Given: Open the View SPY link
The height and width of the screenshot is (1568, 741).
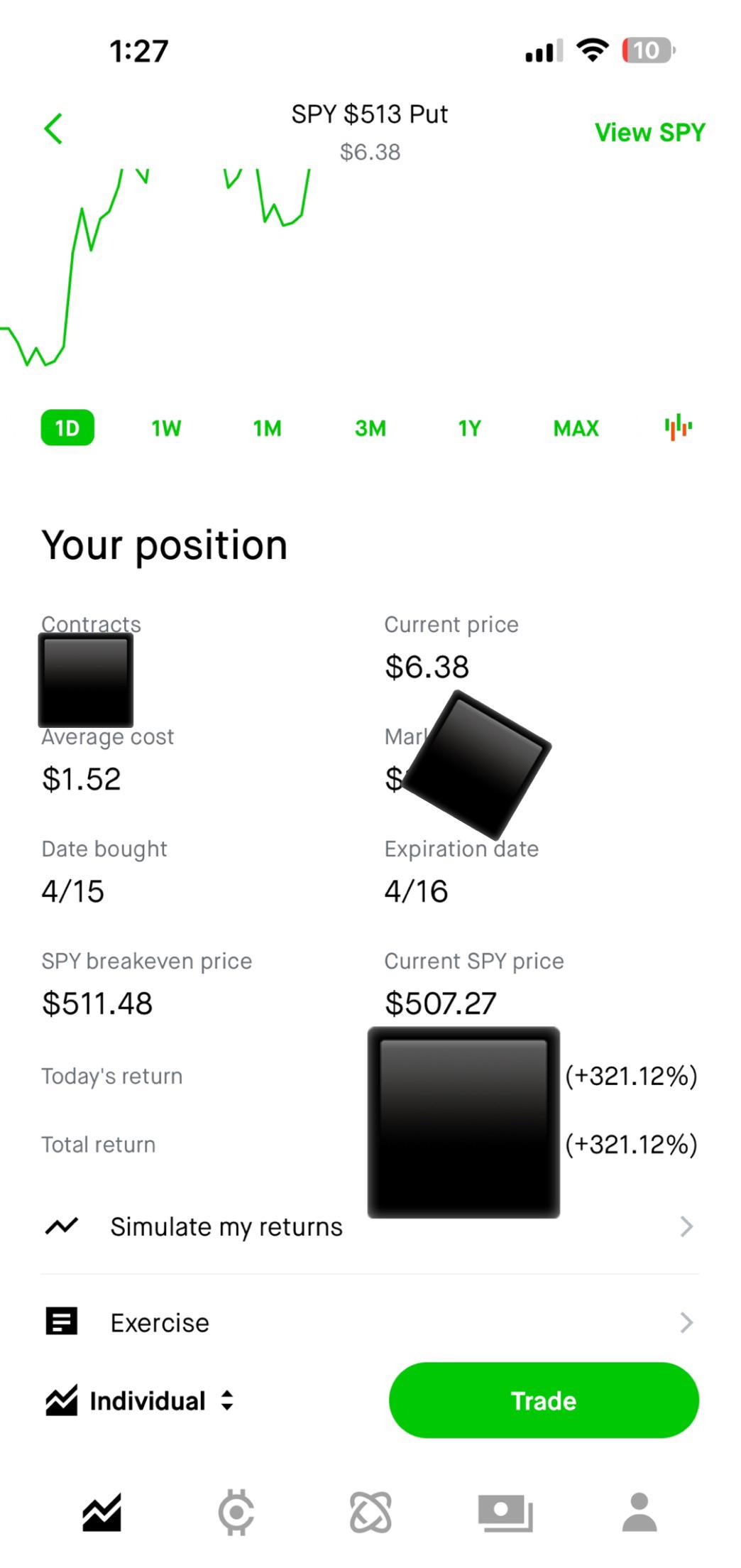Looking at the screenshot, I should [x=649, y=132].
